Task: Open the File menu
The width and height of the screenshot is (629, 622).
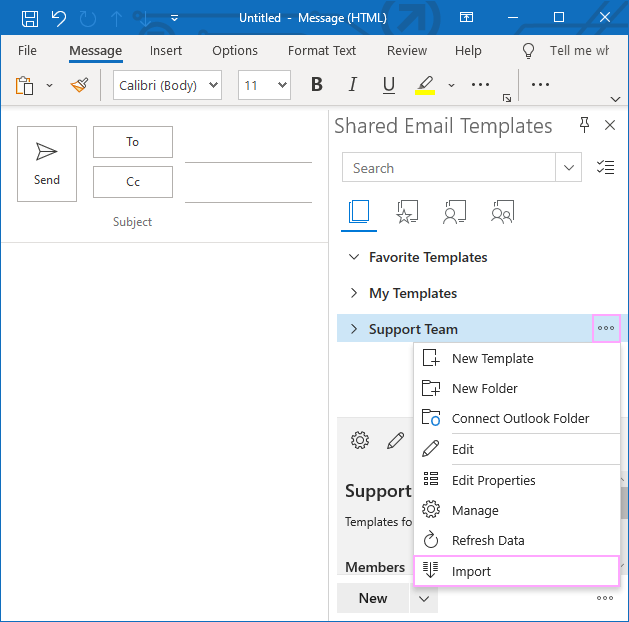Action: click(x=27, y=51)
